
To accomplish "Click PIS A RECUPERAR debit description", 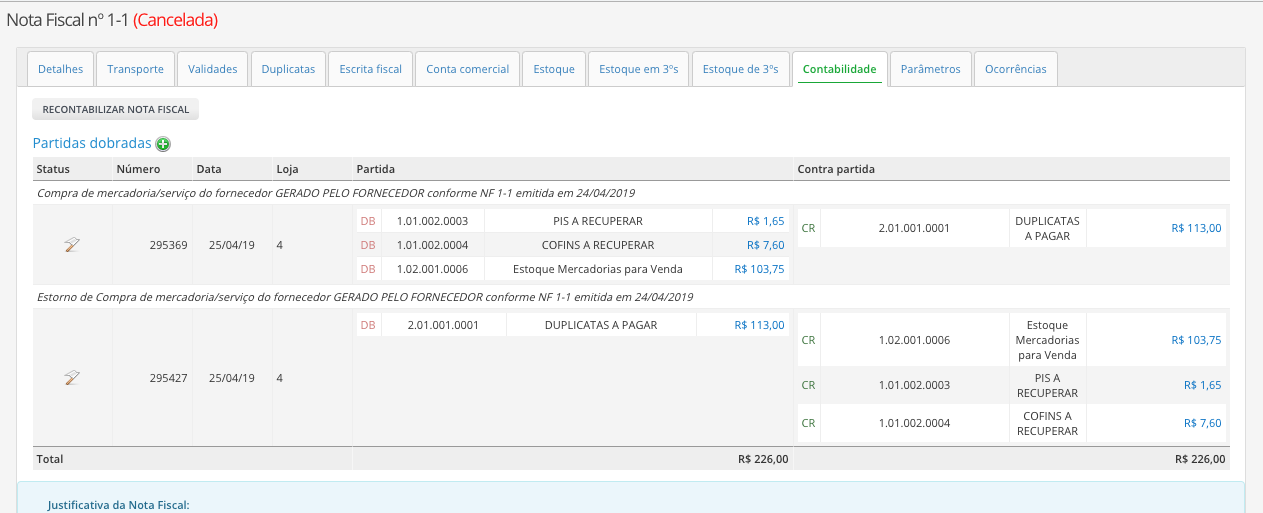I will tap(598, 221).
